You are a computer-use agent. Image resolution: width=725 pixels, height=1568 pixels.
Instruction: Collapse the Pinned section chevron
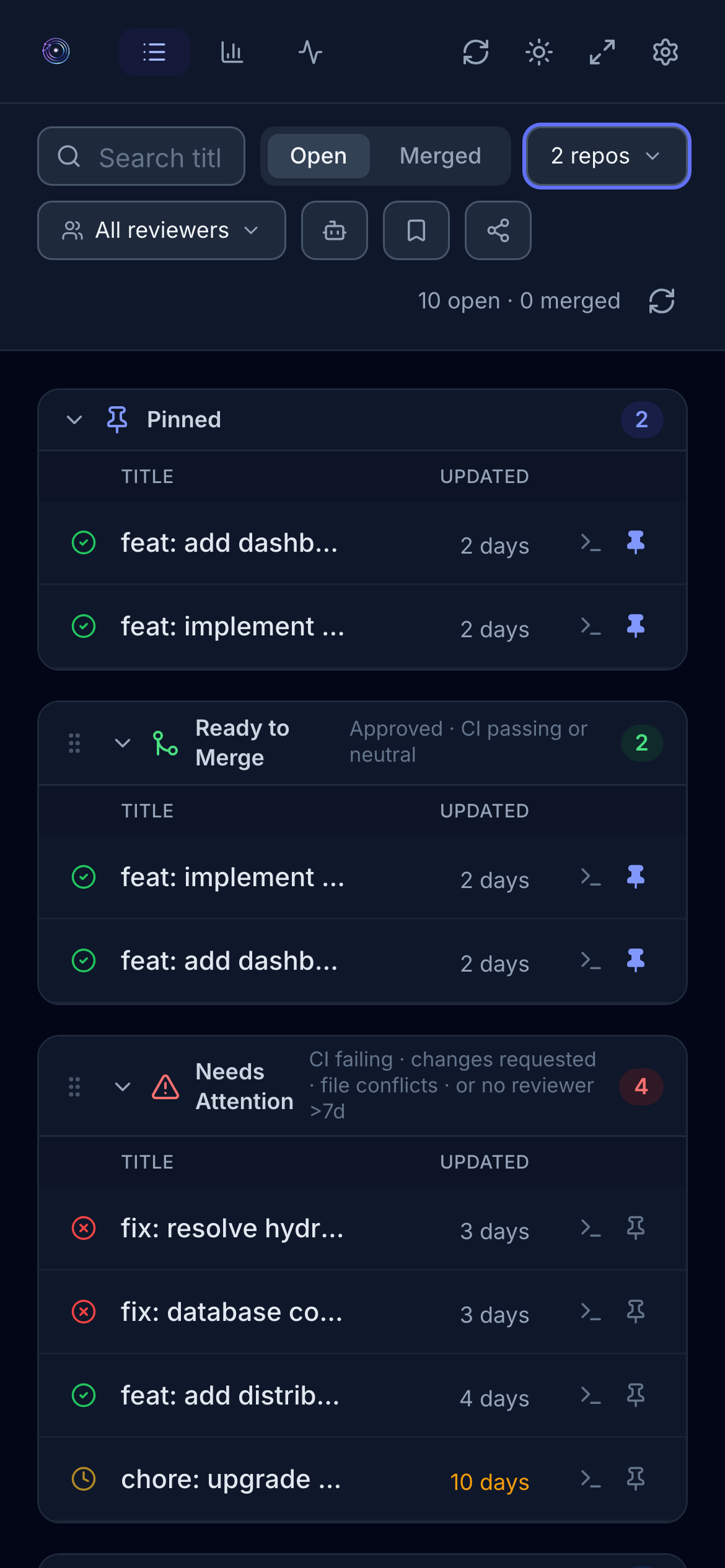(74, 420)
